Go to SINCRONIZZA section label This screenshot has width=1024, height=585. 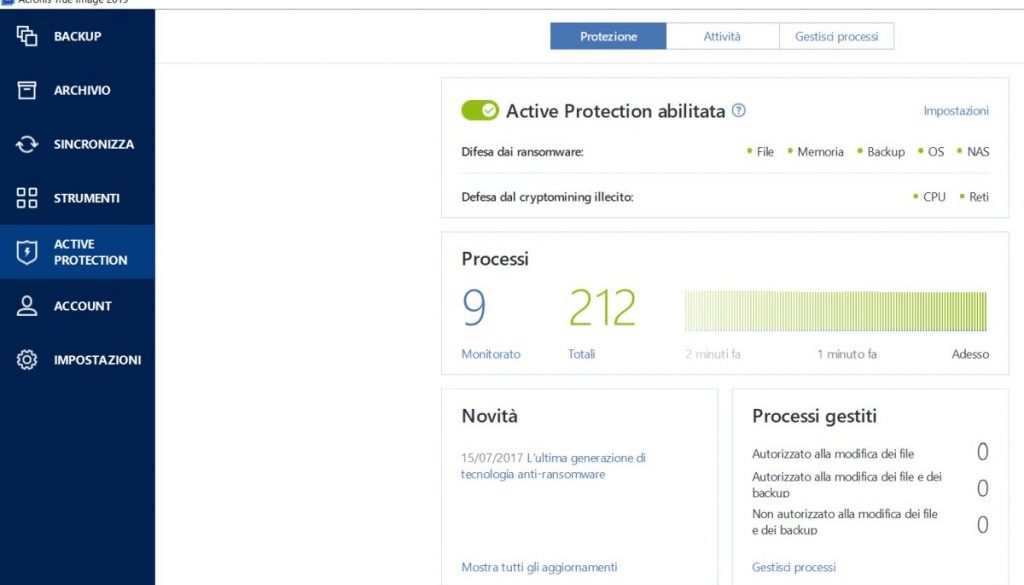click(x=93, y=144)
